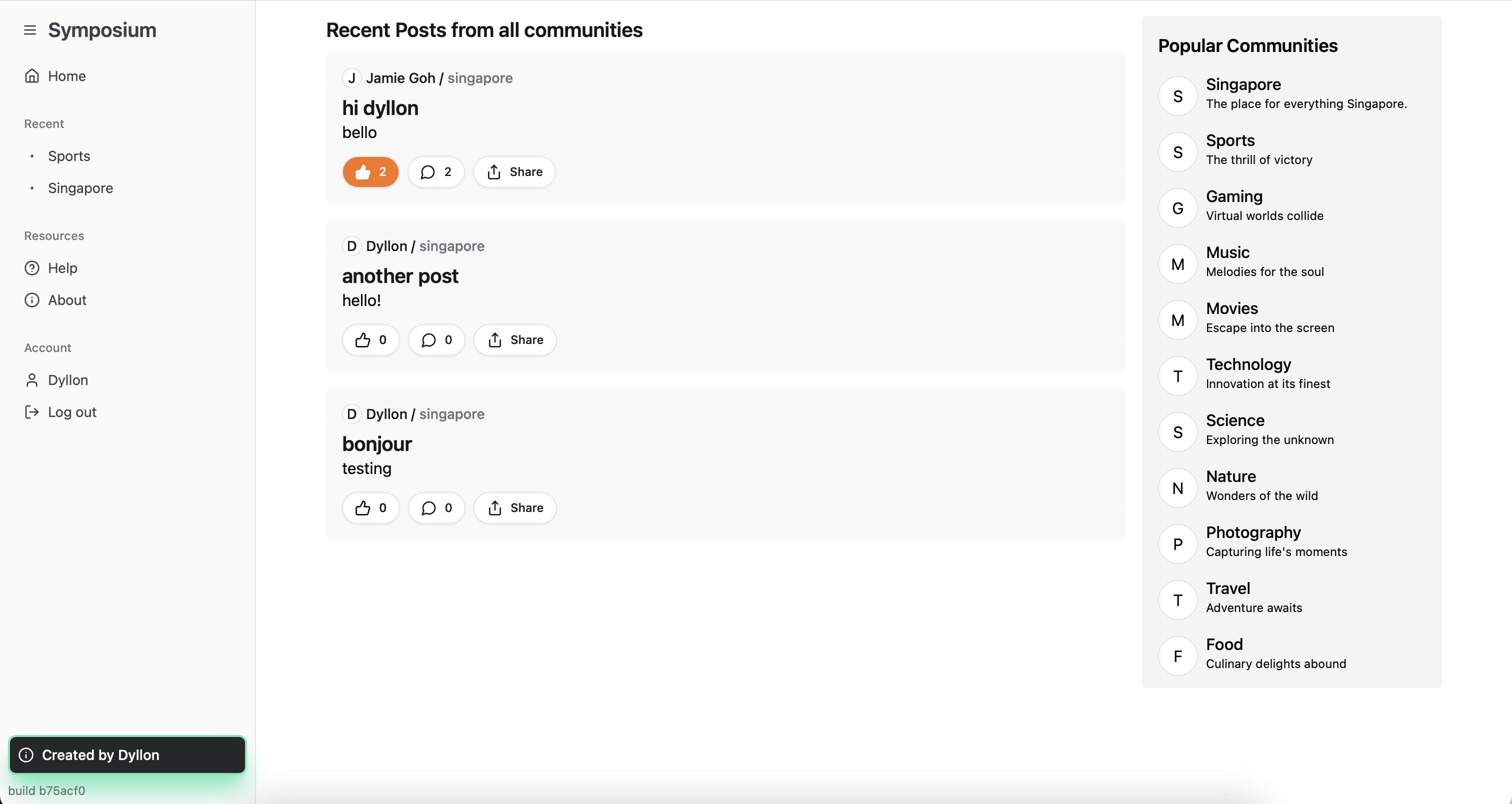Like the 'bonjour' post
This screenshot has height=804, width=1512.
[x=370, y=507]
